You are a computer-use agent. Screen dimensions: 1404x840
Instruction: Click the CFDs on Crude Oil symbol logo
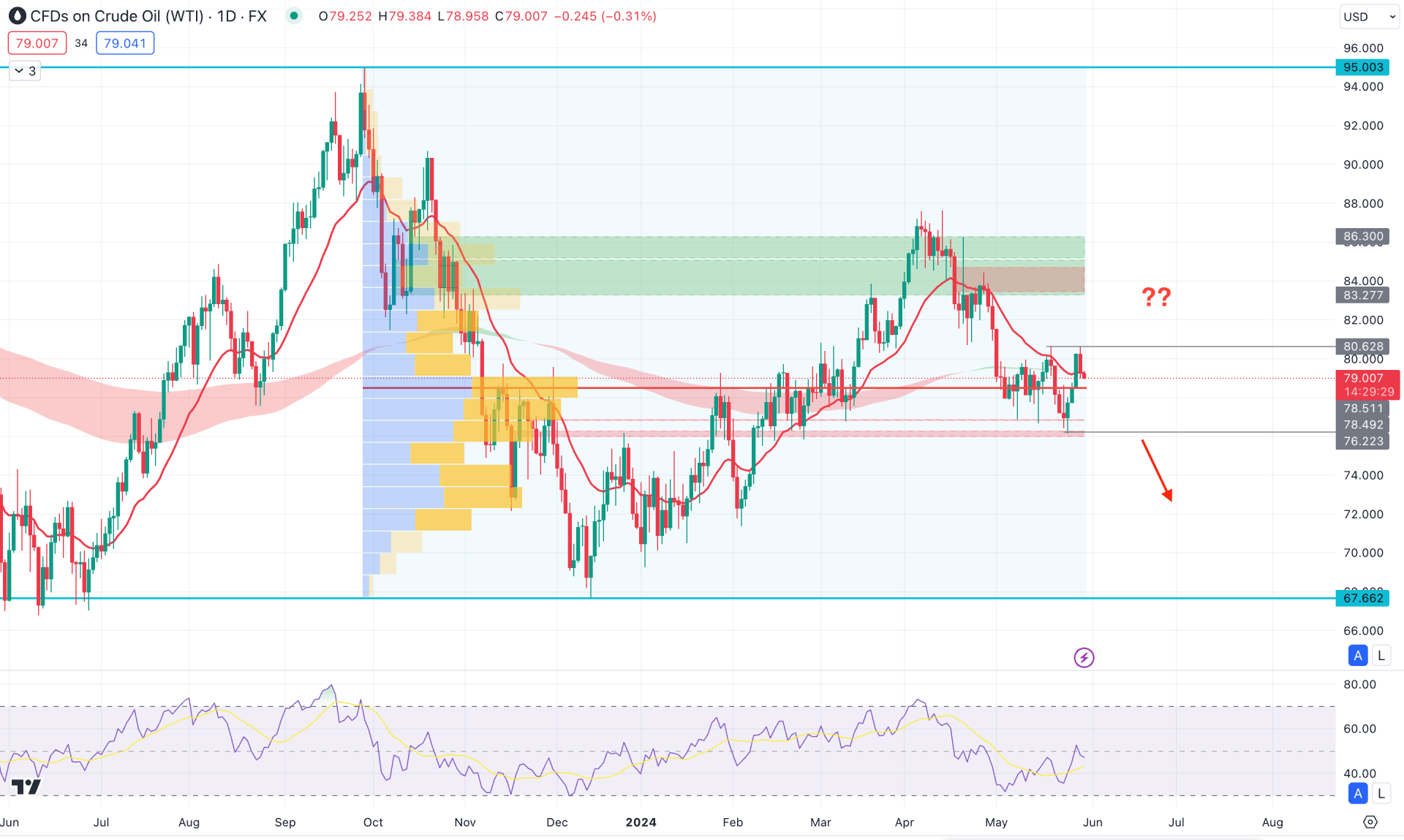tap(17, 16)
